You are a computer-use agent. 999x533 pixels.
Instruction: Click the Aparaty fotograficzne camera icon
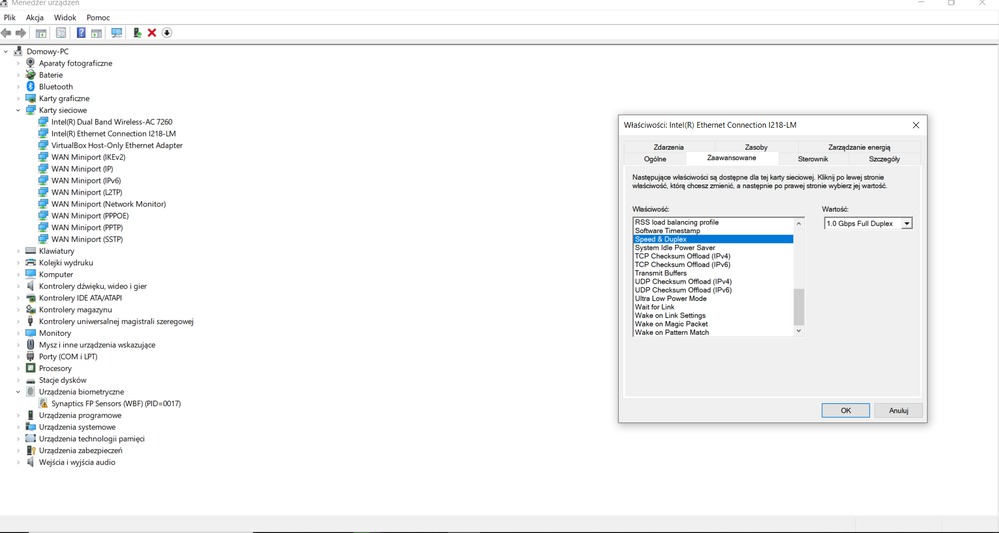click(30, 63)
